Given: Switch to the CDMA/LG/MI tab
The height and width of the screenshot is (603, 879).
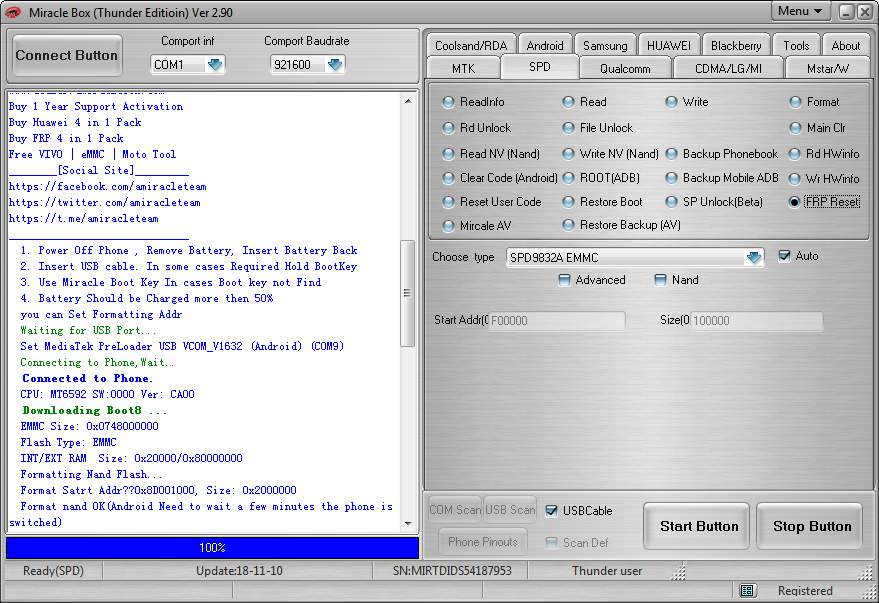Looking at the screenshot, I should [x=728, y=68].
